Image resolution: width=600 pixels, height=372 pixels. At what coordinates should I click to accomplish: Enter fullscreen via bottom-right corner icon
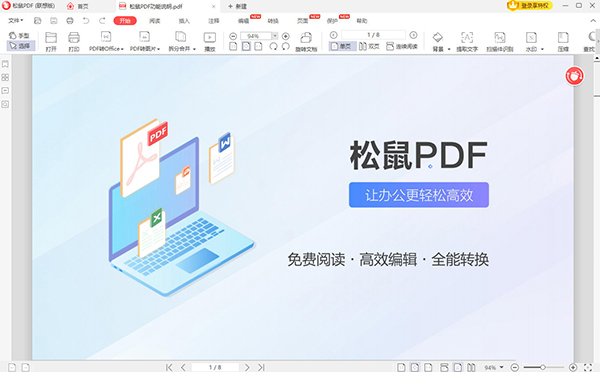[x=589, y=367]
